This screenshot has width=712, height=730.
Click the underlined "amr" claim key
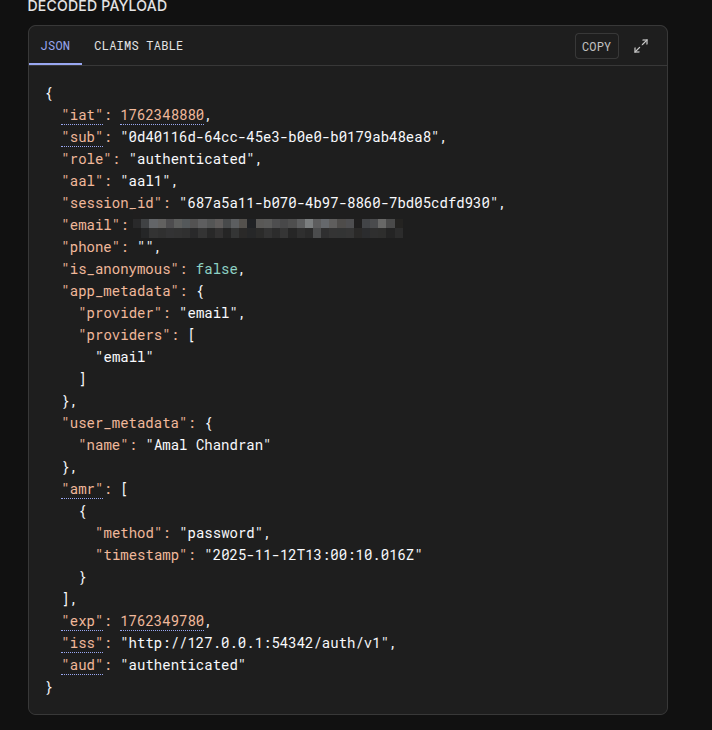87,489
